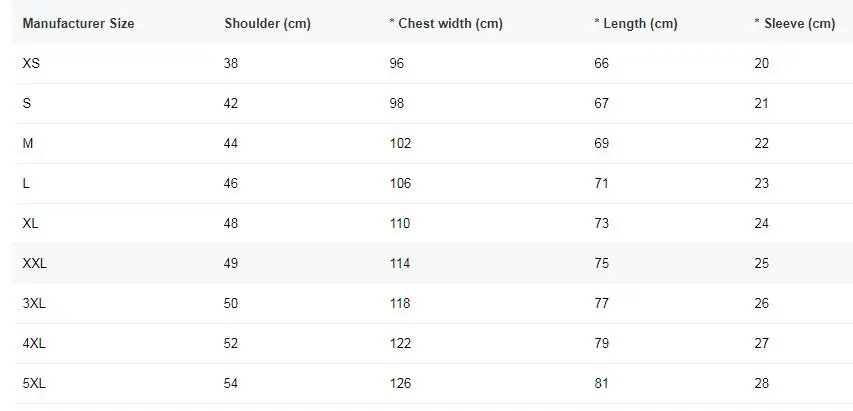
Task: Select the S size row label
Action: (x=27, y=103)
